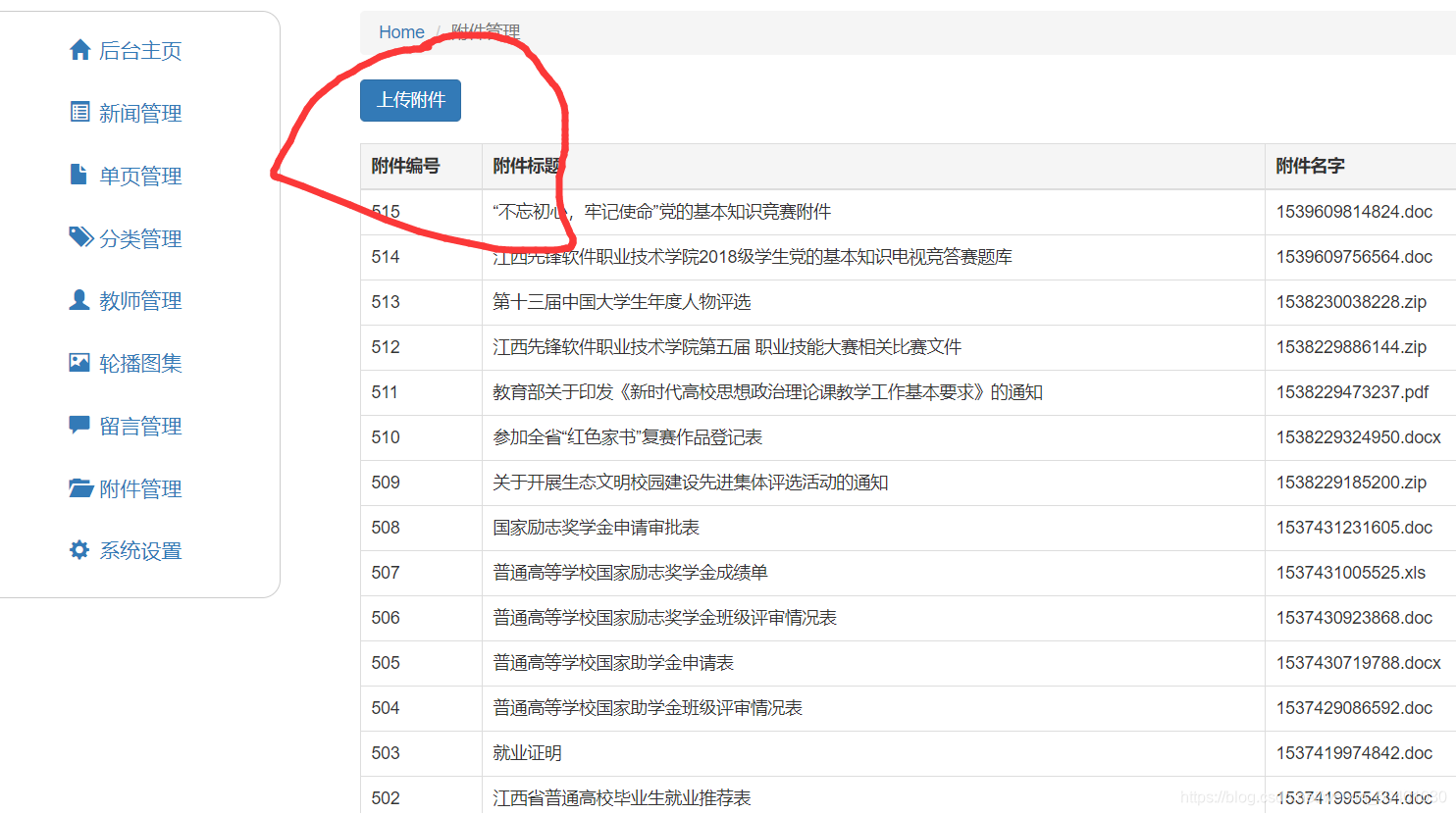The image size is (1456, 815).
Task: Click title 普通高等学校国家助学金班级评审情况表
Action: pos(648,708)
